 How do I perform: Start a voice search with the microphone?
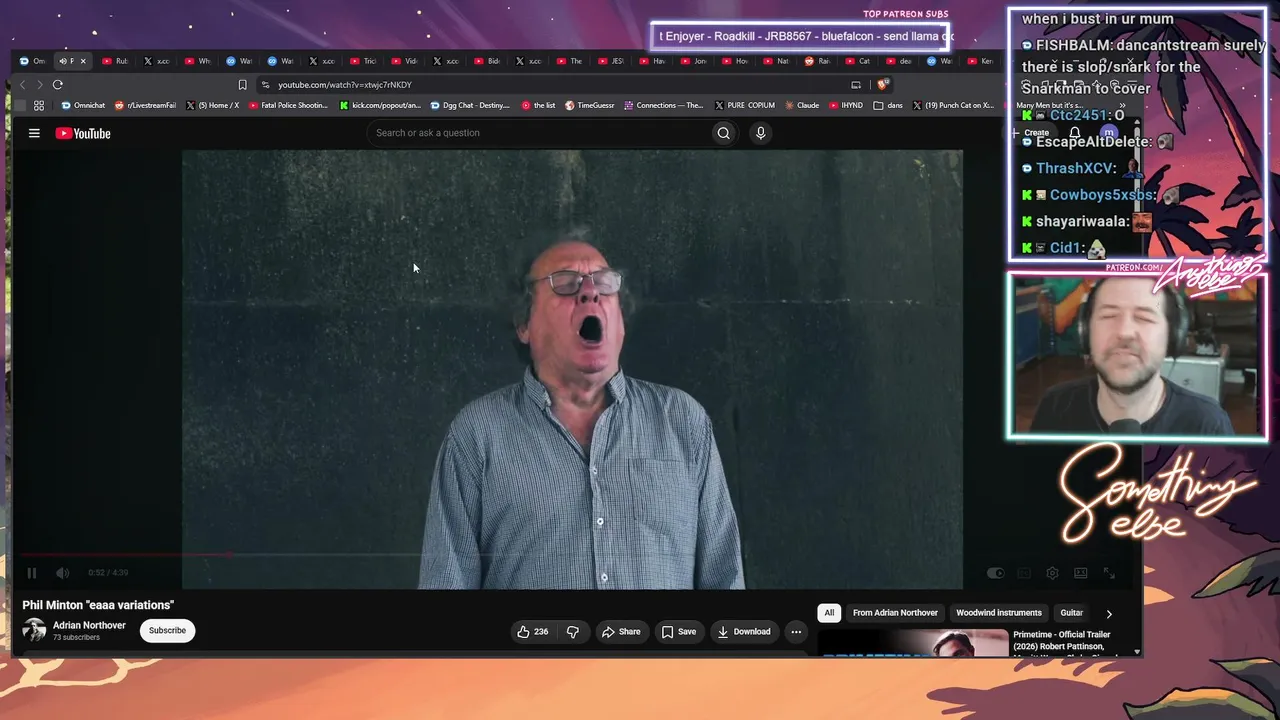pos(761,133)
